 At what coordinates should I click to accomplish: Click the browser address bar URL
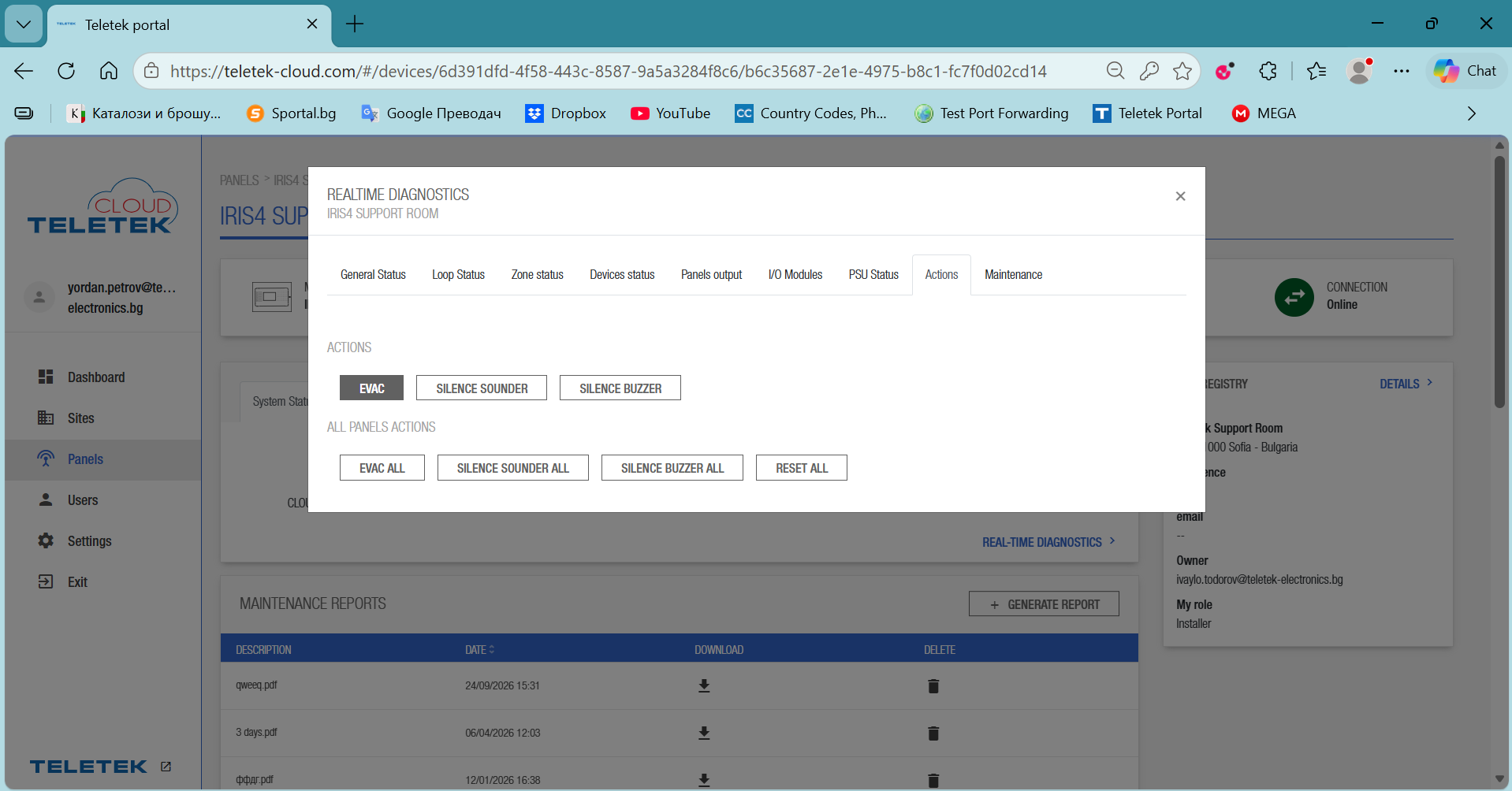click(x=609, y=71)
